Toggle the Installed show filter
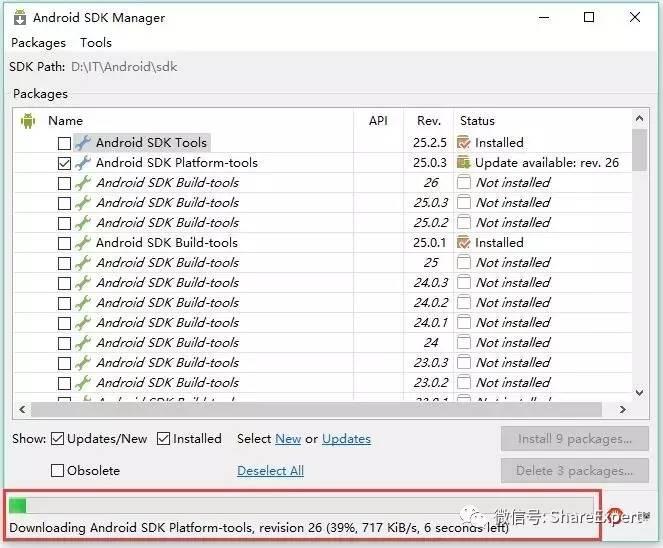 click(x=163, y=439)
